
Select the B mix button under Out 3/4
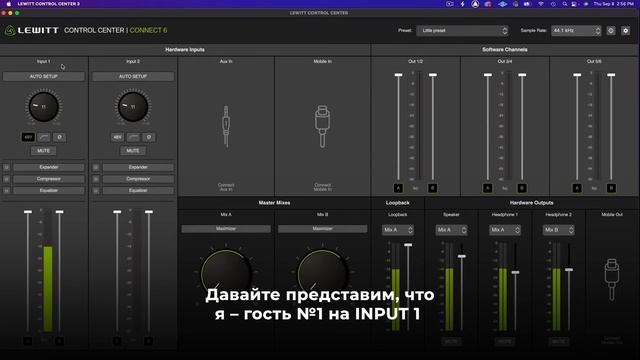pos(522,188)
